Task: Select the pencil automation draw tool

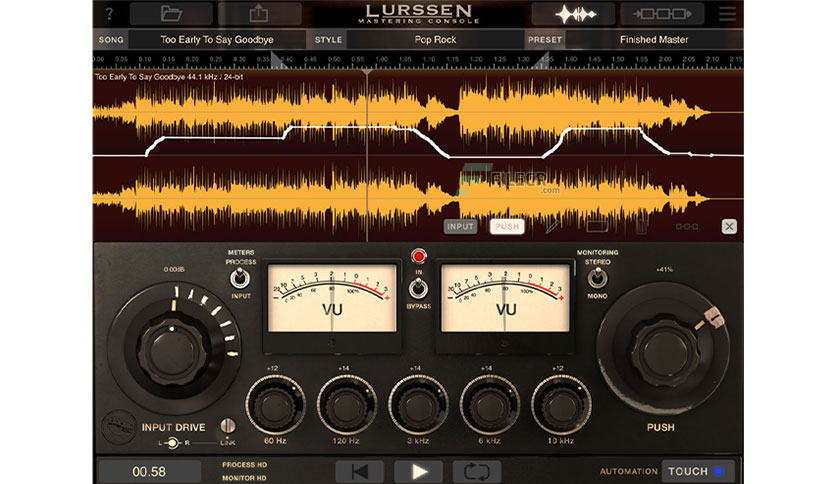Action: tap(552, 227)
